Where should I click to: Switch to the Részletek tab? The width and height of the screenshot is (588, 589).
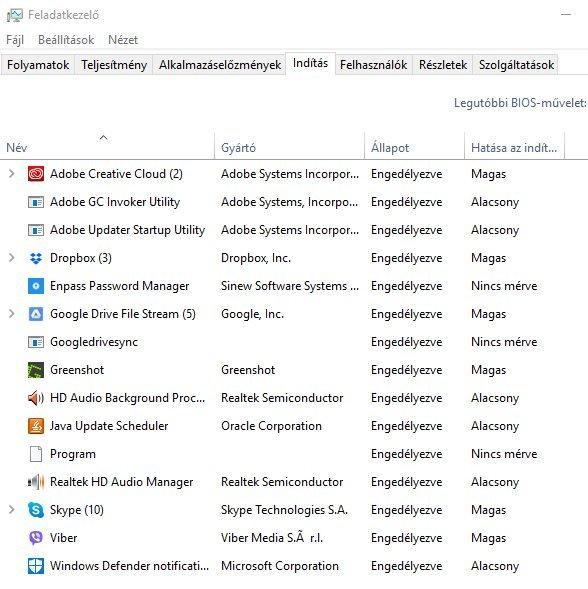[443, 65]
